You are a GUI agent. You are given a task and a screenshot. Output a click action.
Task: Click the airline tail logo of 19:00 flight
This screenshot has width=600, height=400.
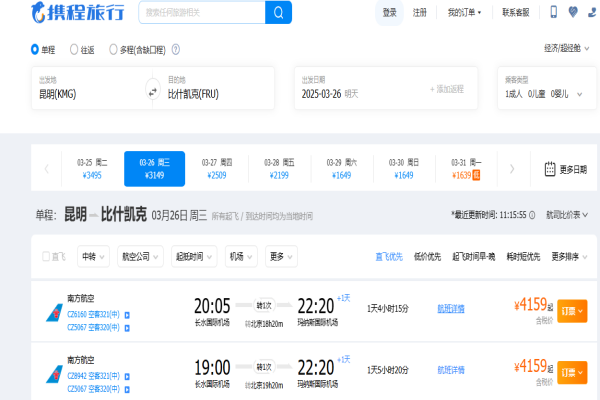54,374
